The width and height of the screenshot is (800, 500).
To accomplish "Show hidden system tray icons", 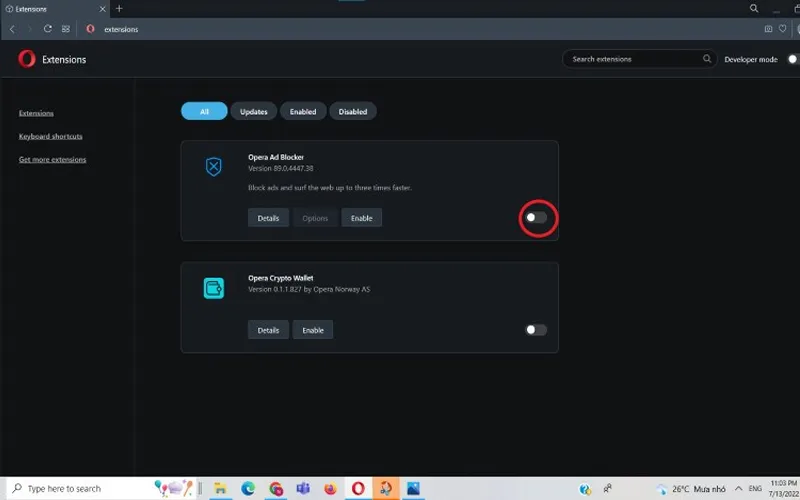I will coord(738,489).
